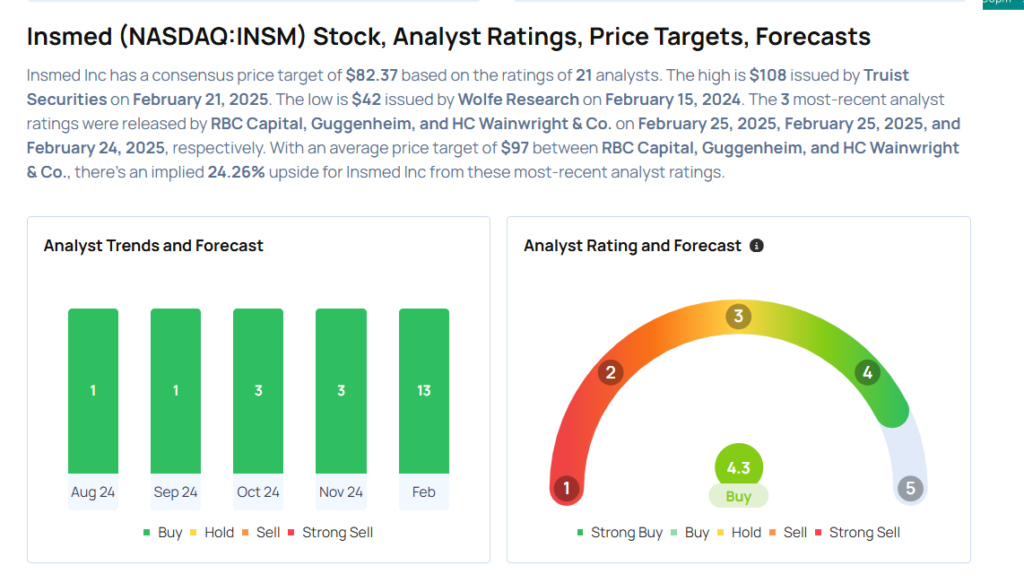Select the Feb bar showing 13
Screen dimensions: 1024x583
point(424,390)
